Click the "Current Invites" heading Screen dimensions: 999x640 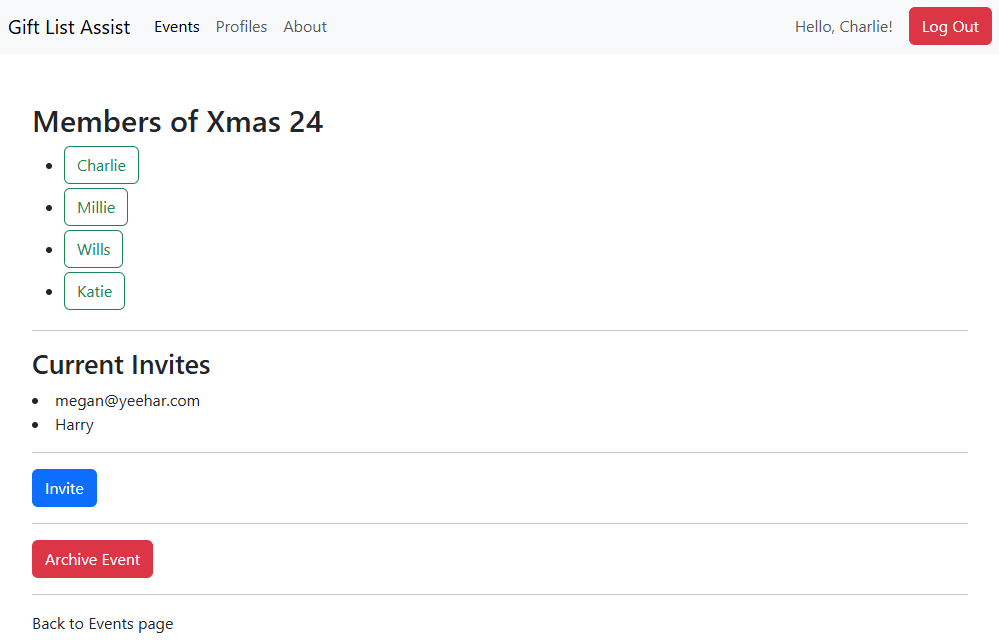pos(121,365)
